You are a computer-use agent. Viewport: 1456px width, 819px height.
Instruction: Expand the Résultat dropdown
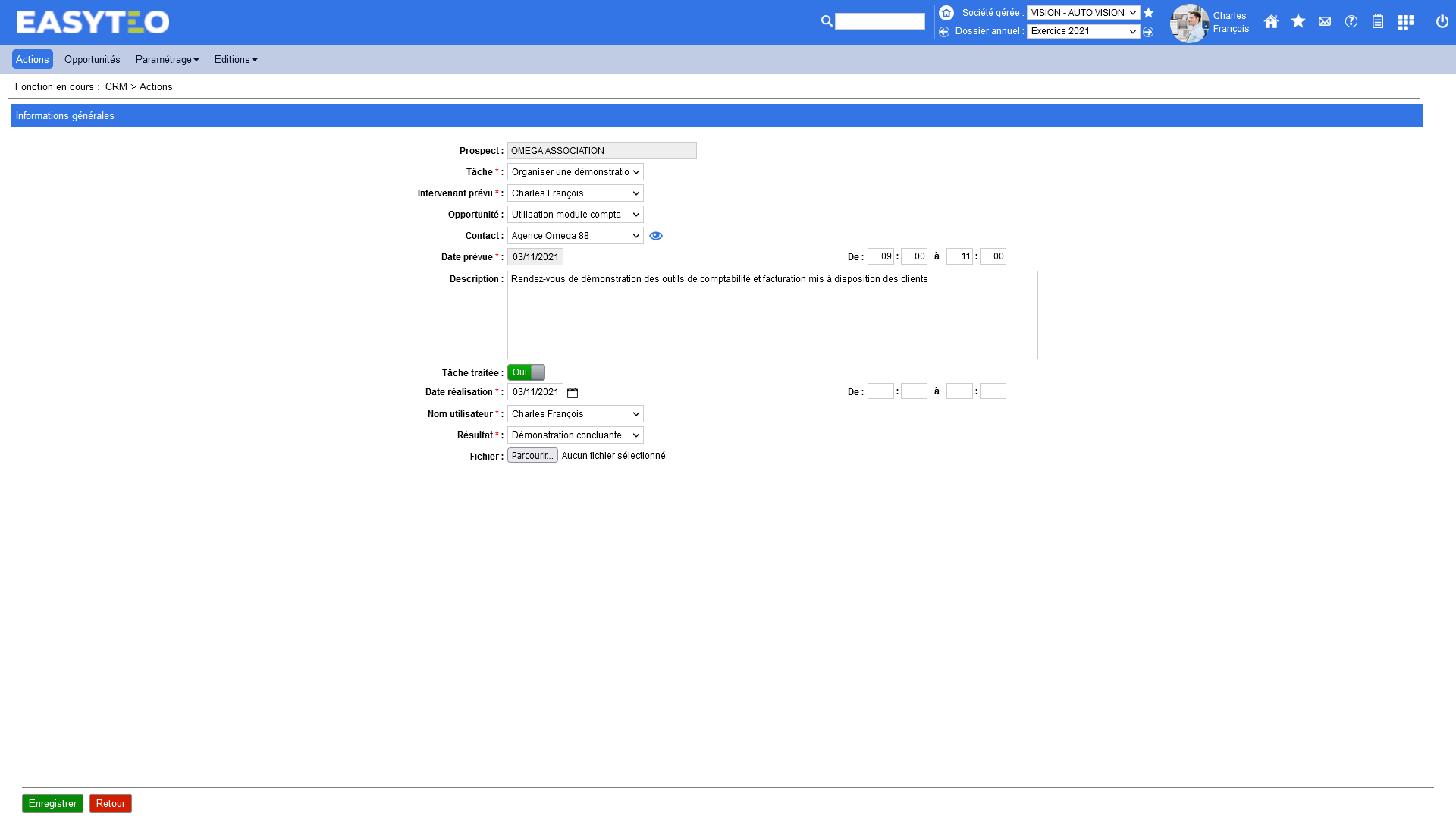click(x=576, y=435)
